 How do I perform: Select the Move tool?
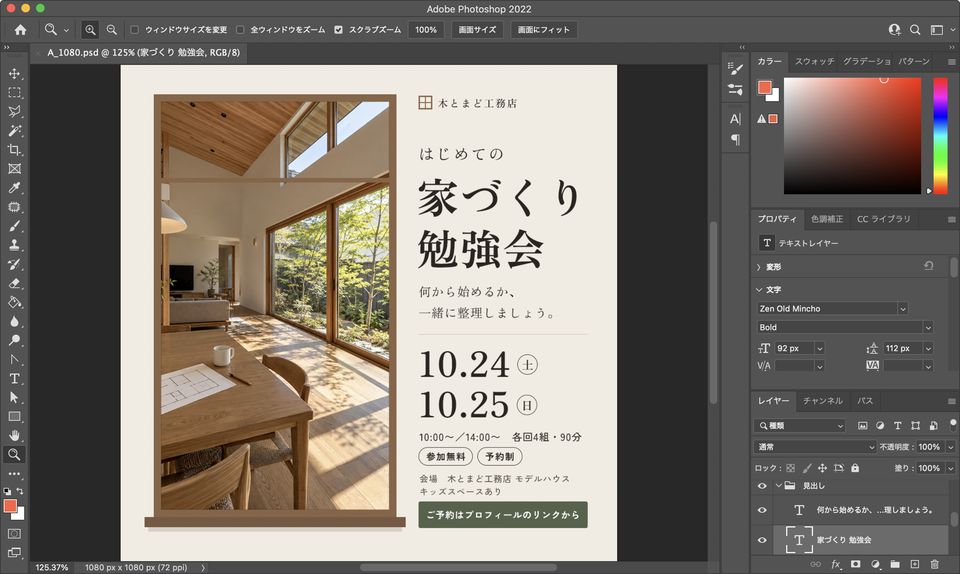coord(14,73)
